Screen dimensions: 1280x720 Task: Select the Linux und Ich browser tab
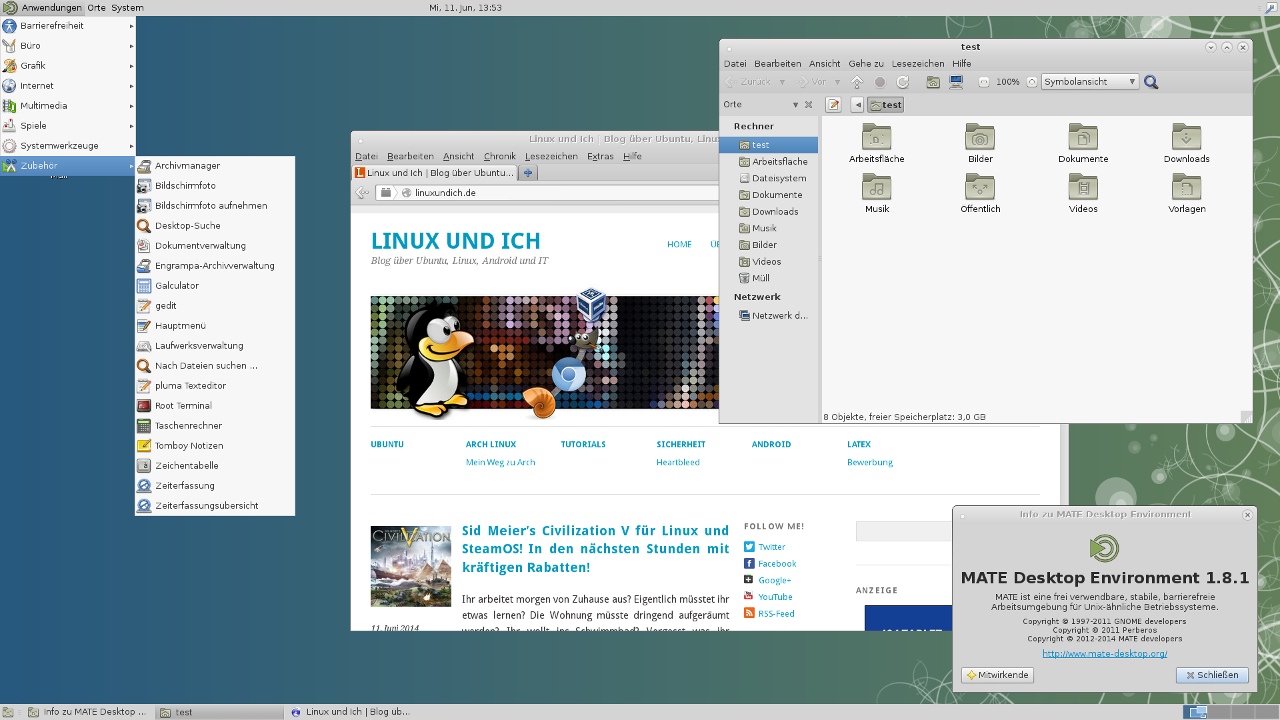435,172
